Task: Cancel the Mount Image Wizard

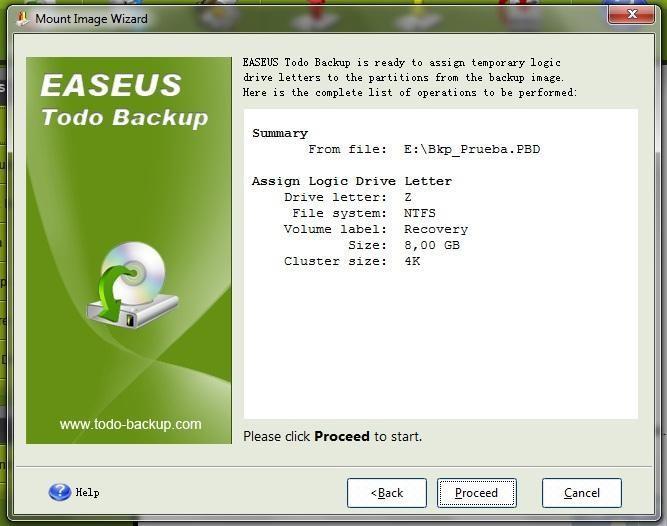Action: click(x=581, y=492)
